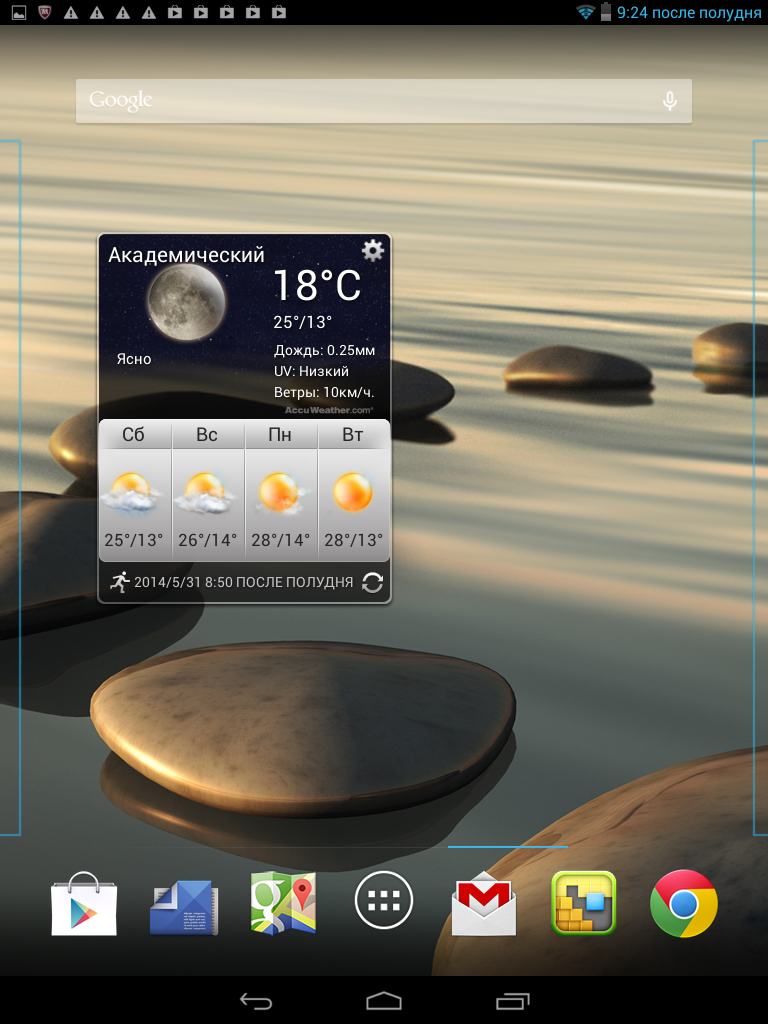Open Google Maps from the dock
Image resolution: width=768 pixels, height=1024 pixels.
pos(283,903)
